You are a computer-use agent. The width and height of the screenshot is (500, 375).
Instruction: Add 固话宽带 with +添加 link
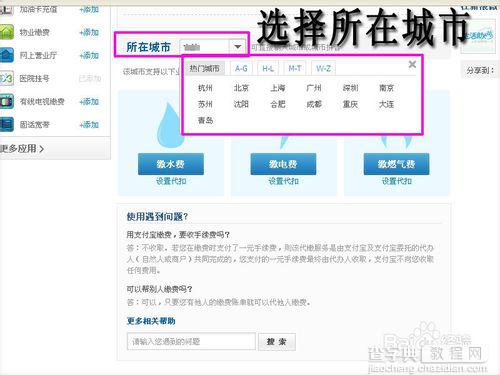89,125
